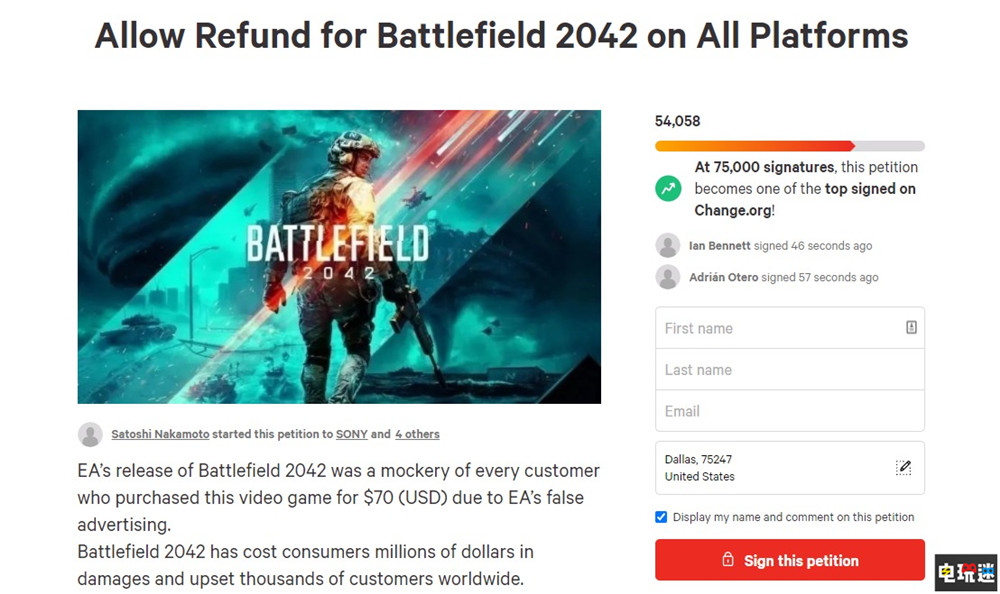Expand the "4 others" recipients link

coord(417,434)
